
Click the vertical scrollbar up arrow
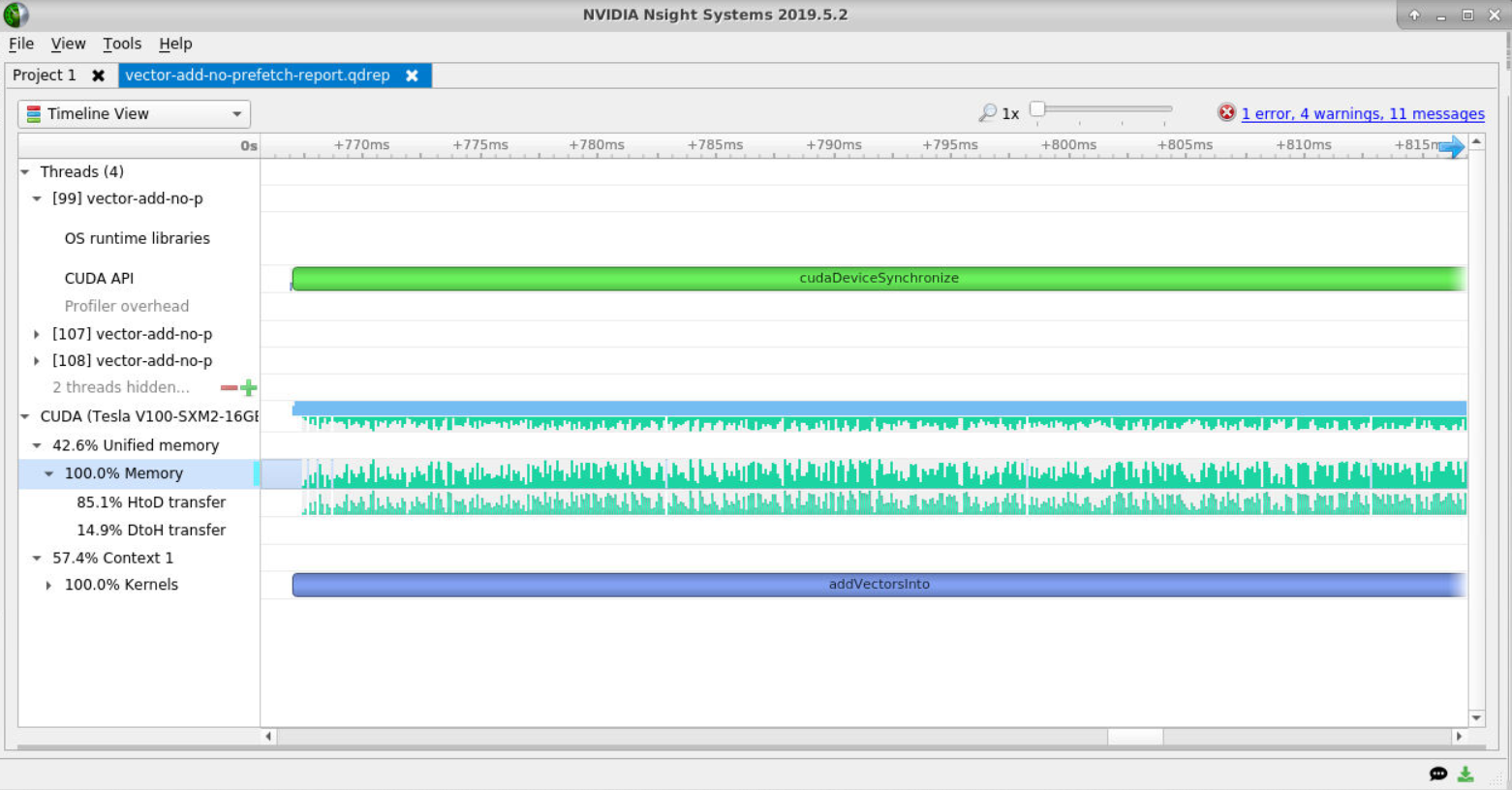tap(1476, 141)
